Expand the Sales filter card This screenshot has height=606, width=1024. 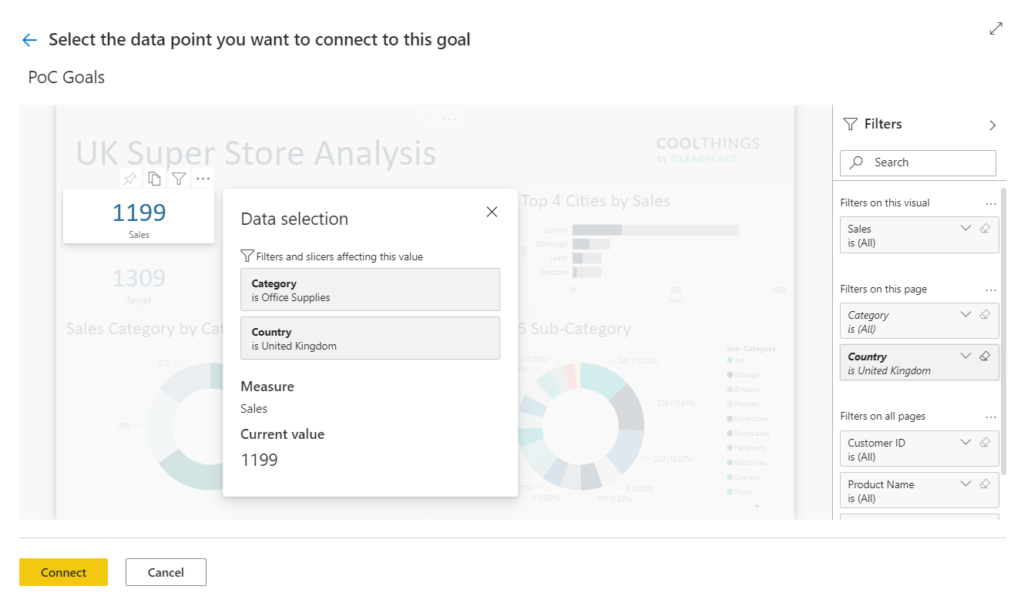coord(965,228)
